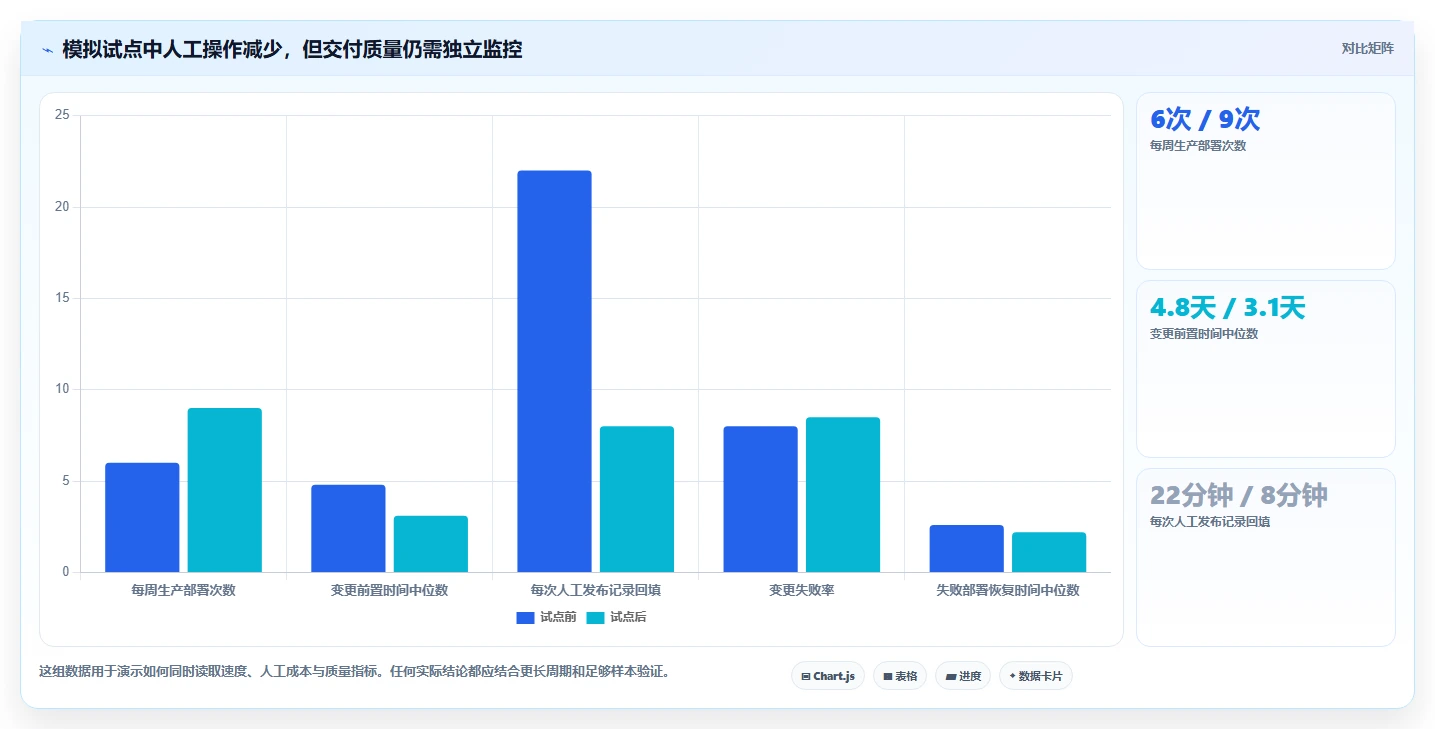
Task: Click the 试点后 bar for 失败部署恢复时间中位数
Action: point(1049,552)
